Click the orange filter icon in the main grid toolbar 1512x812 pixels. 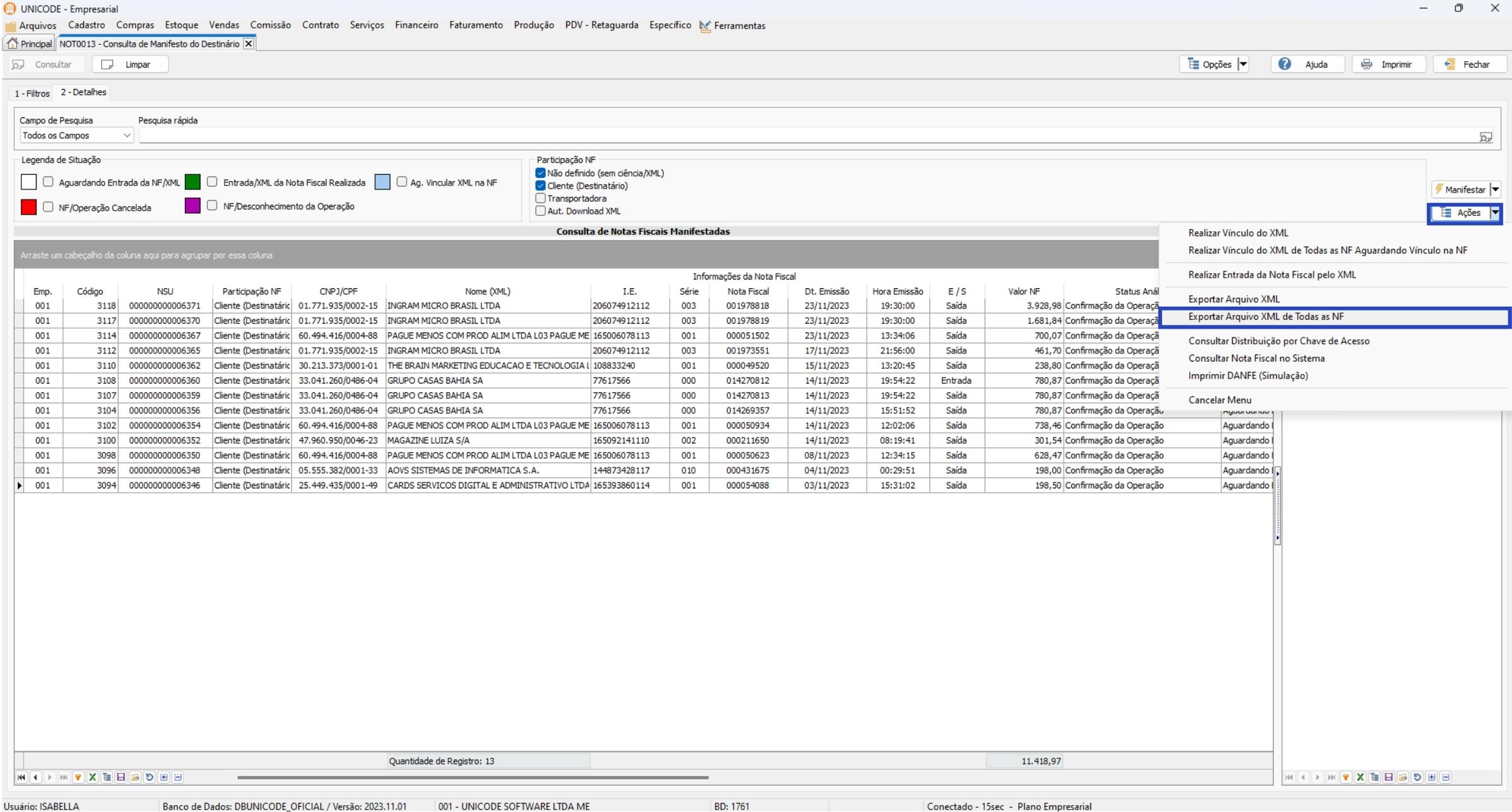click(x=78, y=777)
